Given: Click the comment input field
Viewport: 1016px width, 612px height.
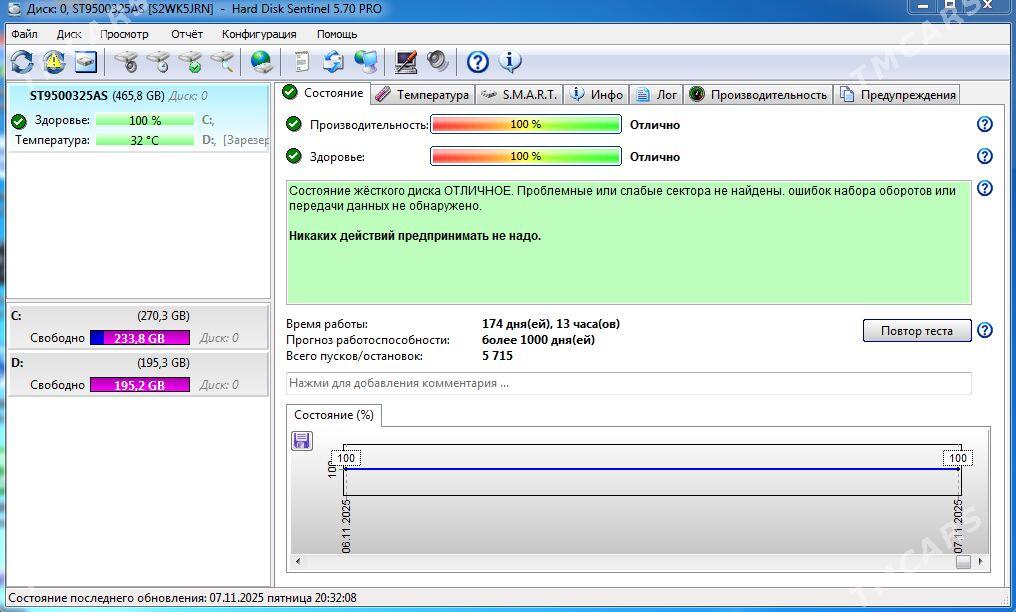Looking at the screenshot, I should point(628,383).
